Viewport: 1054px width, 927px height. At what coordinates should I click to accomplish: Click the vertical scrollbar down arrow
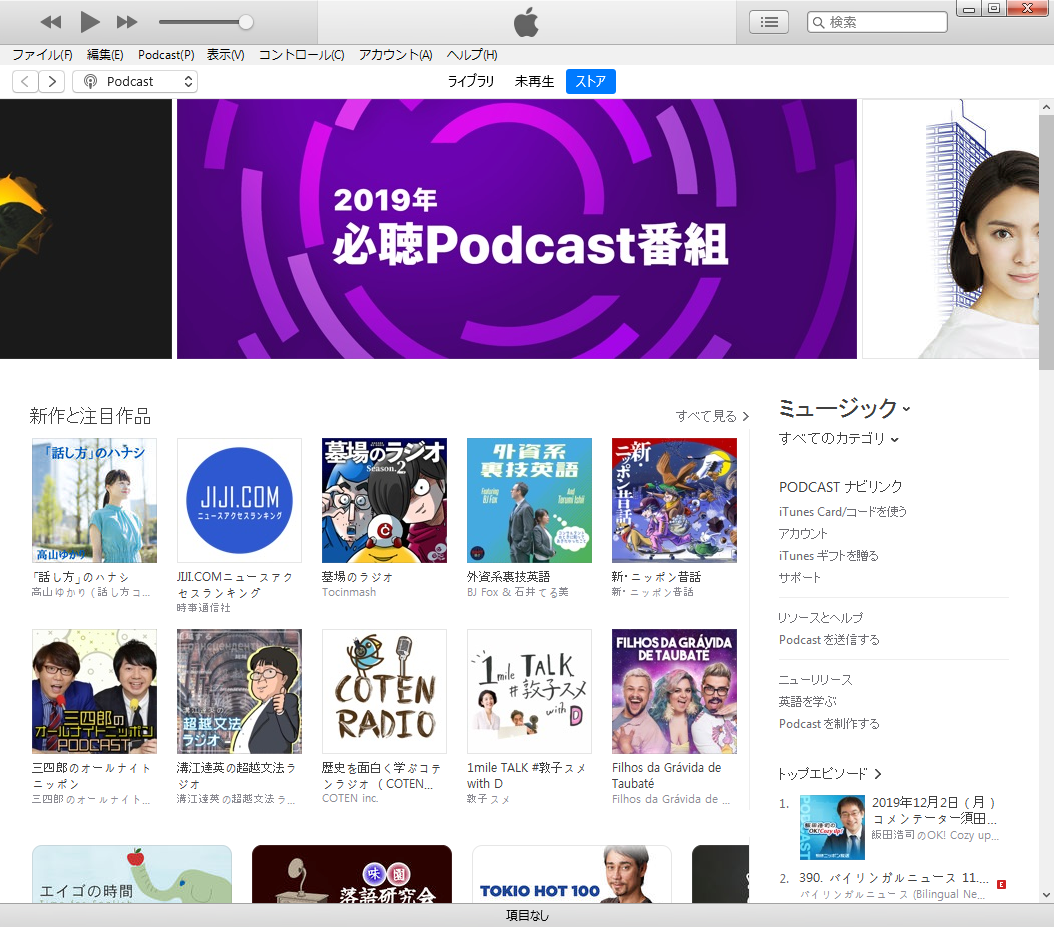1046,895
